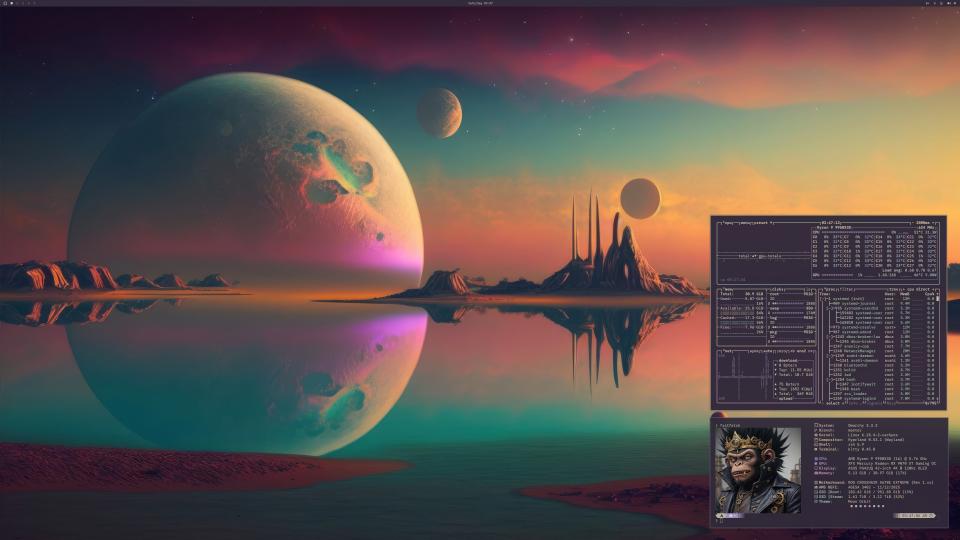
Task: Click the monkey king image in fastfetch
Action: pyautogui.click(x=759, y=470)
